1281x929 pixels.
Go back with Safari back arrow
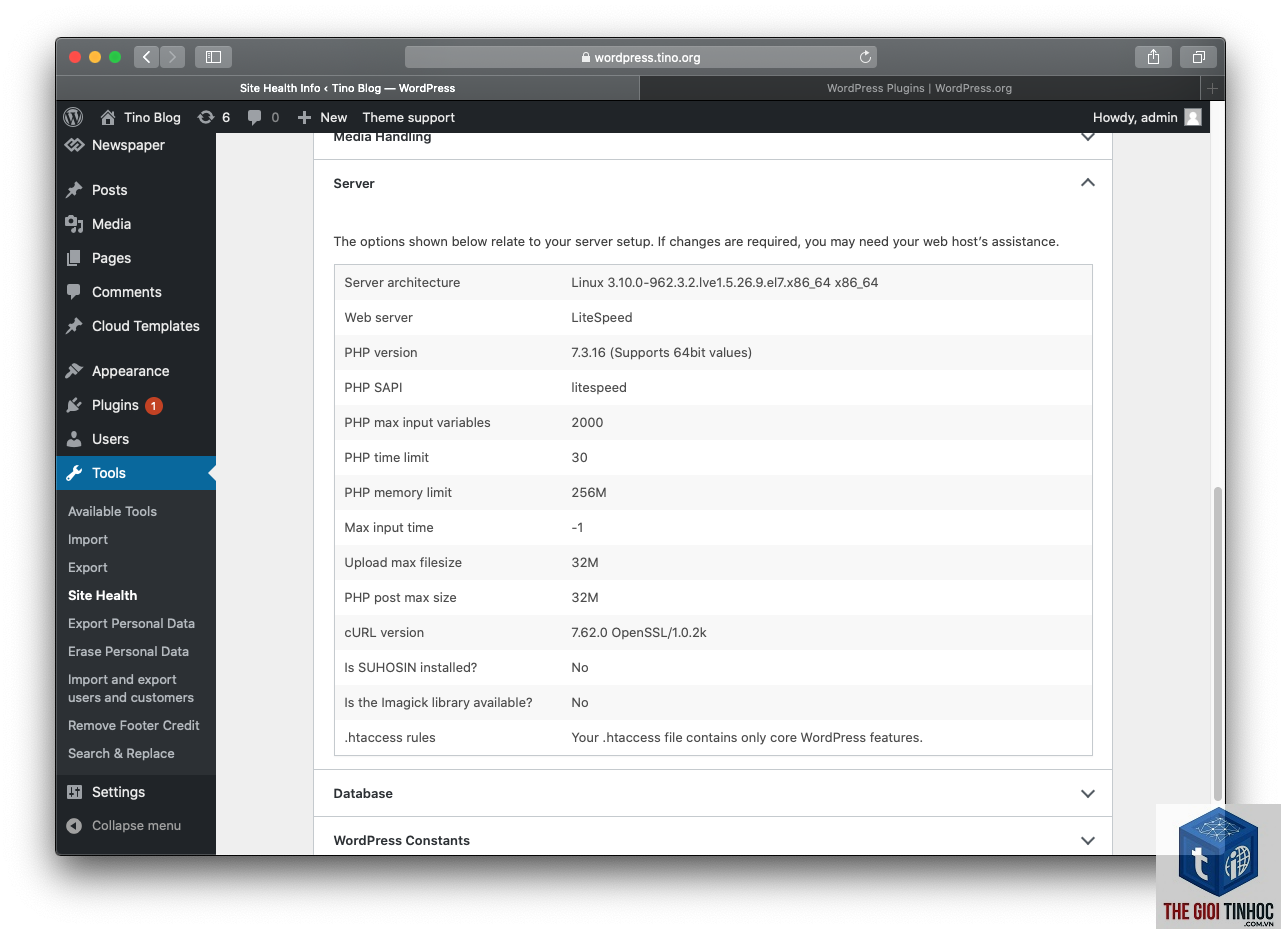click(146, 57)
